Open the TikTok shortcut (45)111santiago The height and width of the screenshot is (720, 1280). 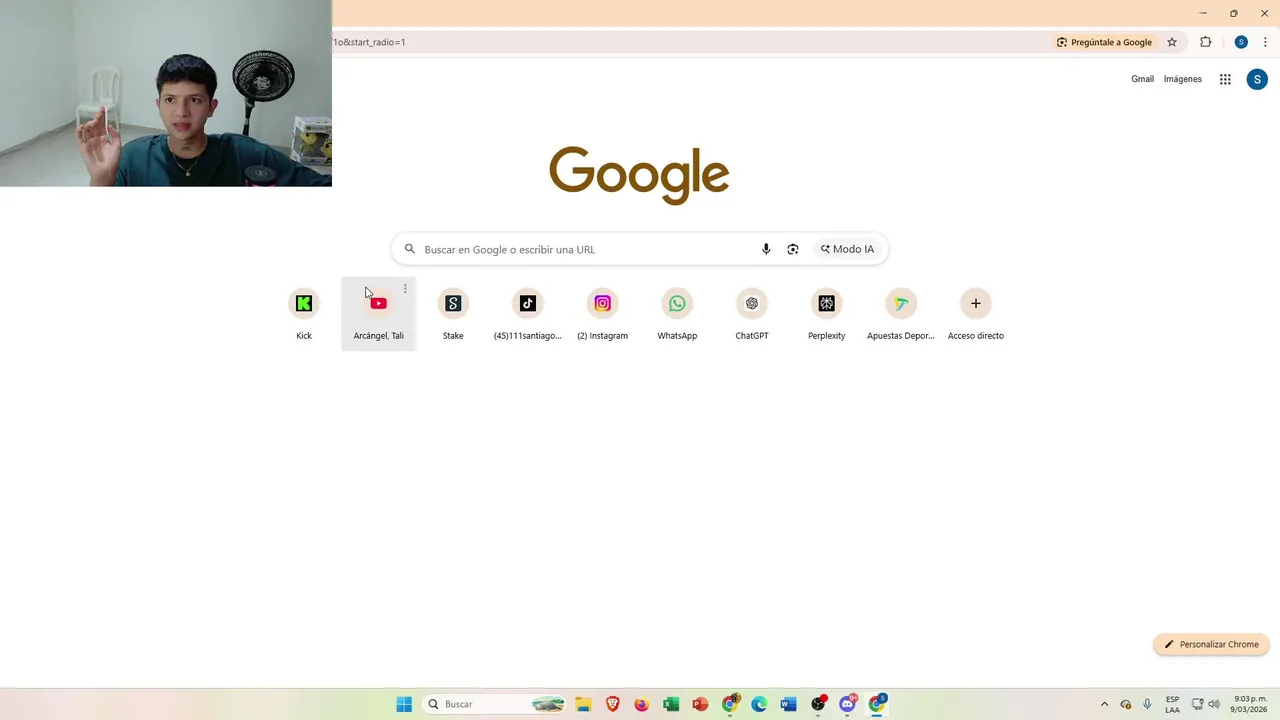(528, 314)
